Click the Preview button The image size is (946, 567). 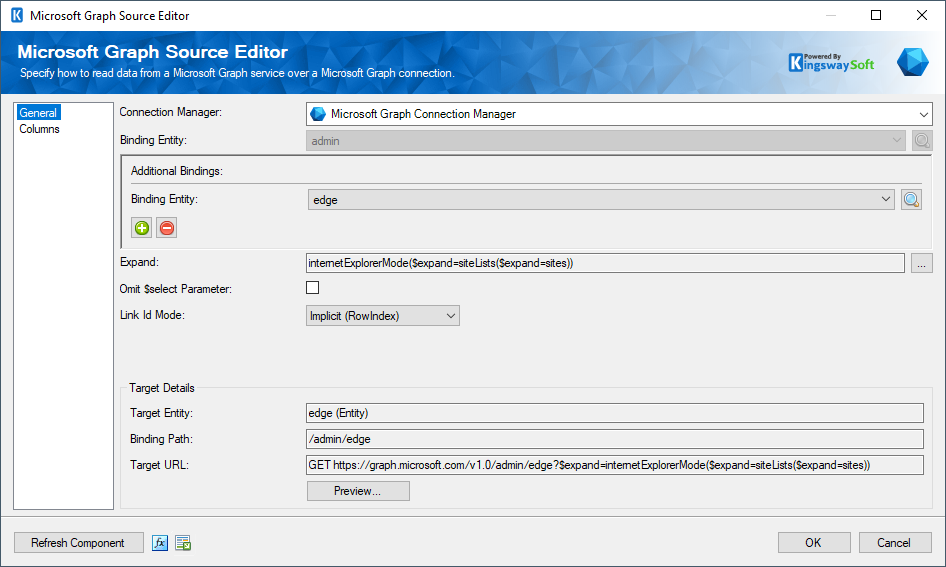pos(358,491)
